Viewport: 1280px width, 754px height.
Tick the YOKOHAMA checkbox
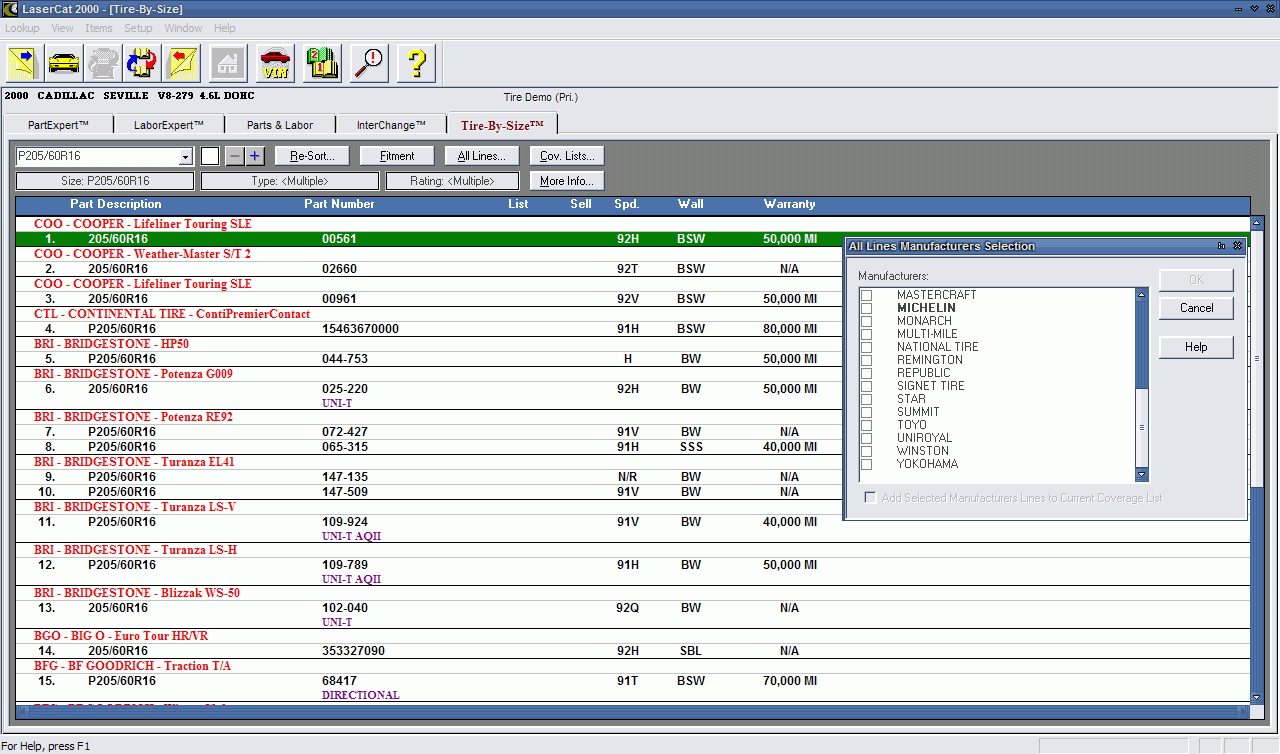click(867, 464)
